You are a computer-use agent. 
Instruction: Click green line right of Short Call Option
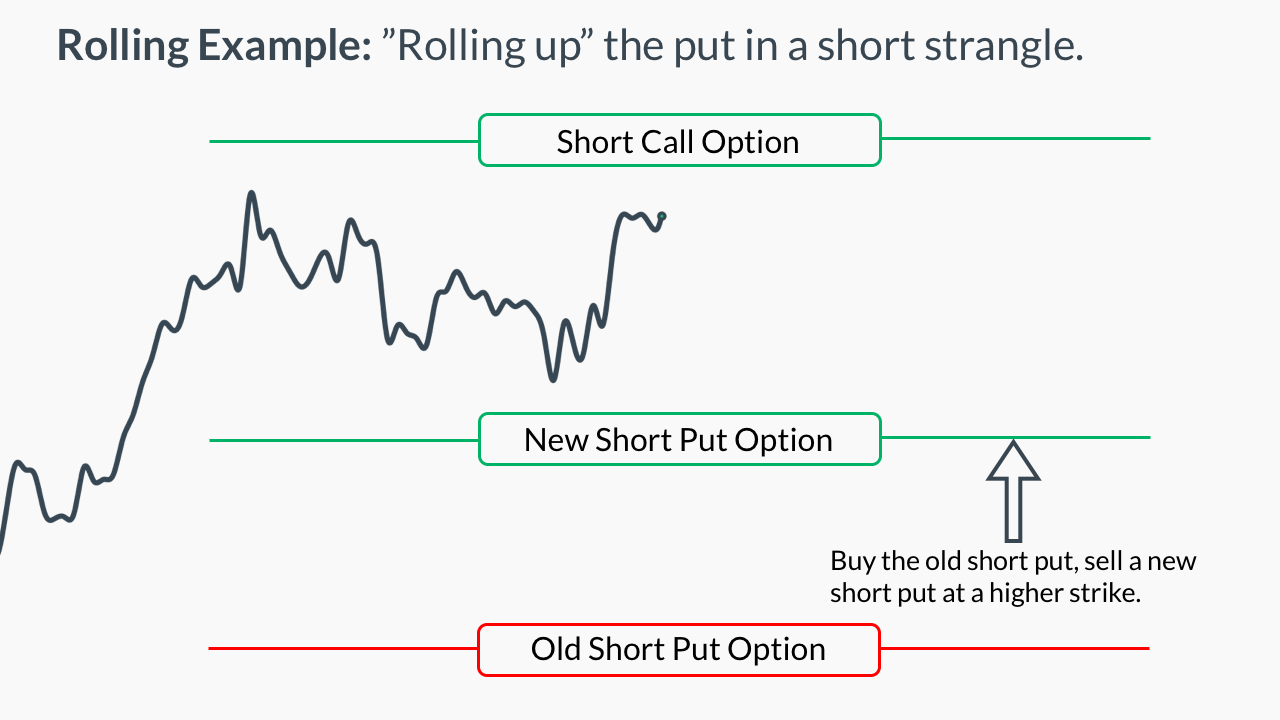(1016, 138)
